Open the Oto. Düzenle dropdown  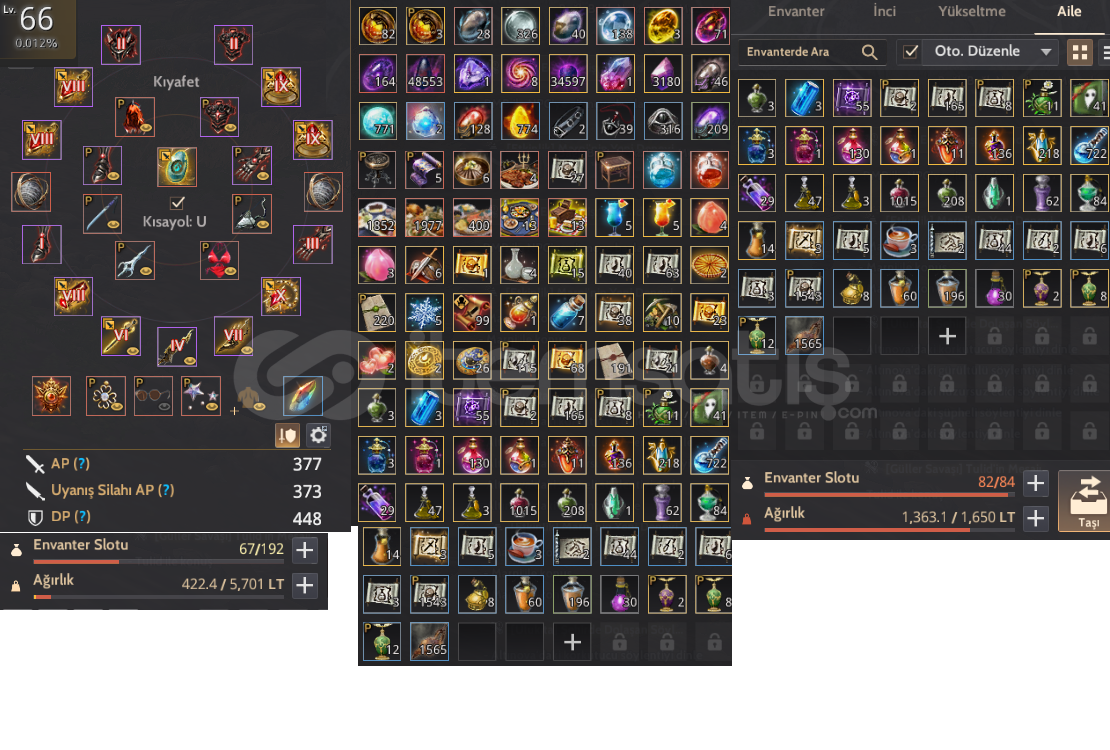coord(990,52)
